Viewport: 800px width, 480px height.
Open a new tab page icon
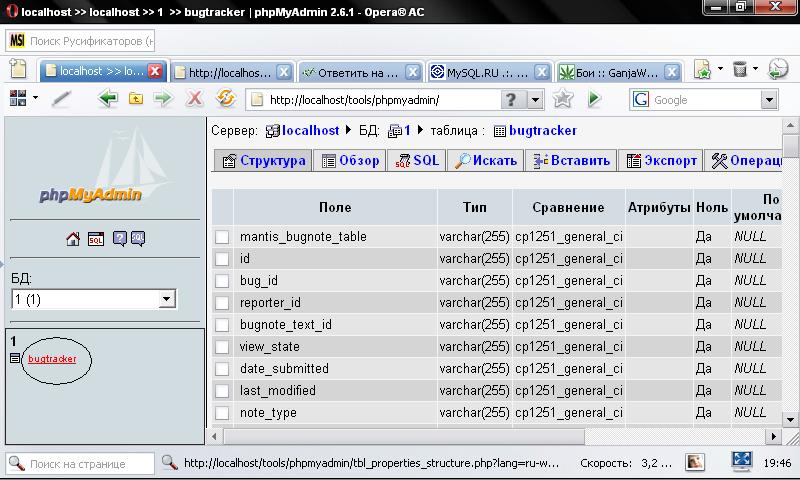pos(18,69)
